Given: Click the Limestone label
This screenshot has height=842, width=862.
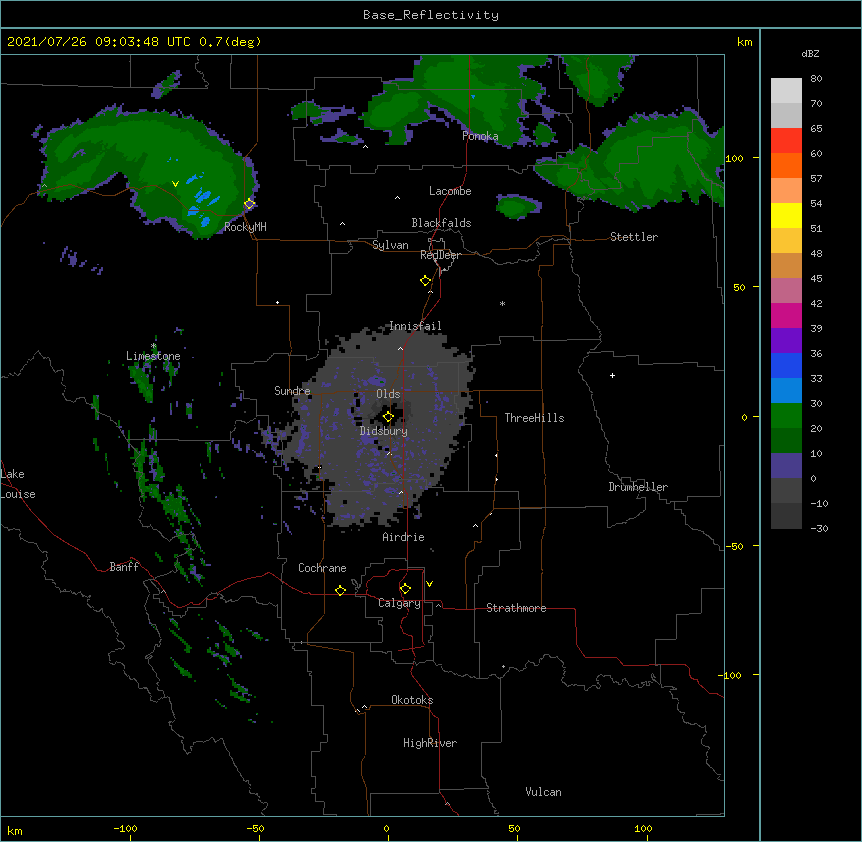Looking at the screenshot, I should tap(153, 356).
